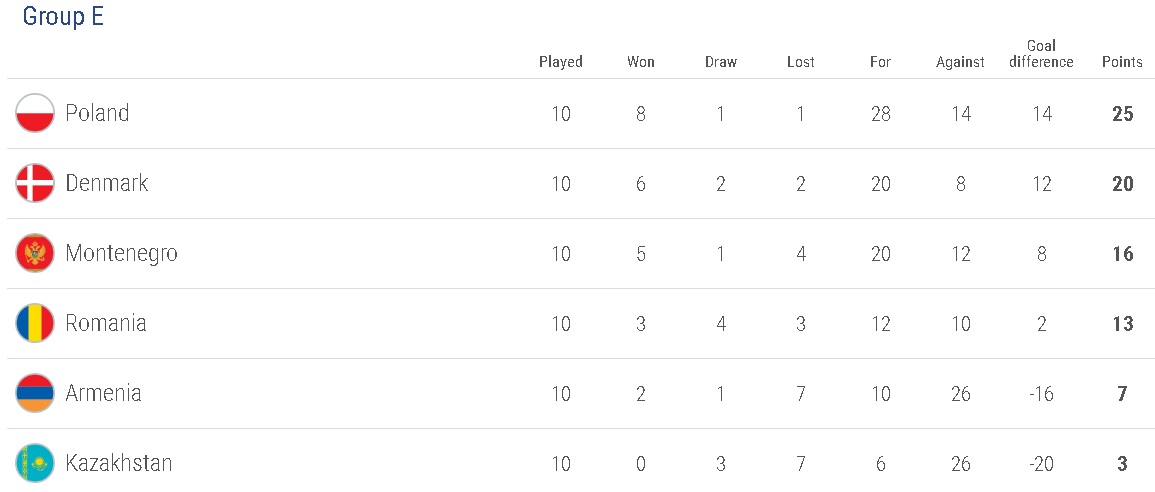1155x492 pixels.
Task: Open the Kazakhstan team page
Action: tap(118, 463)
